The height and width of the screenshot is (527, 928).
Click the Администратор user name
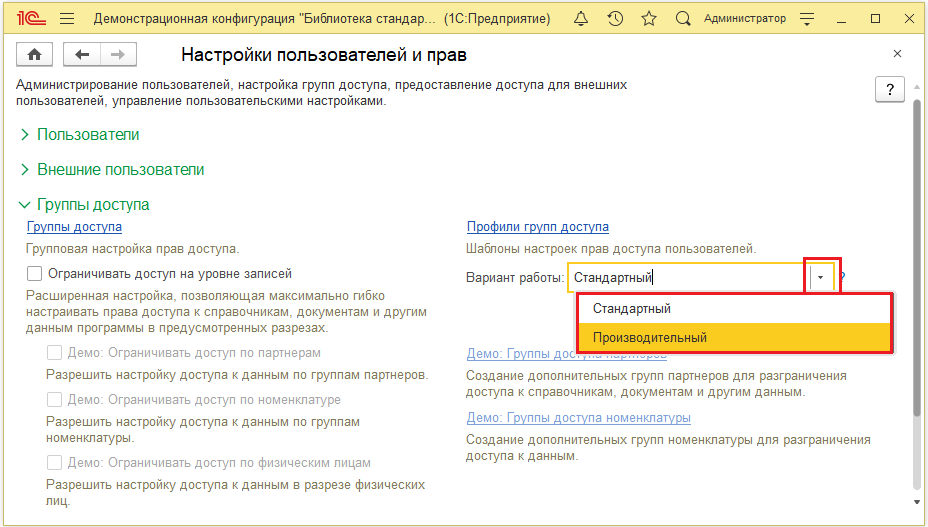(x=745, y=19)
